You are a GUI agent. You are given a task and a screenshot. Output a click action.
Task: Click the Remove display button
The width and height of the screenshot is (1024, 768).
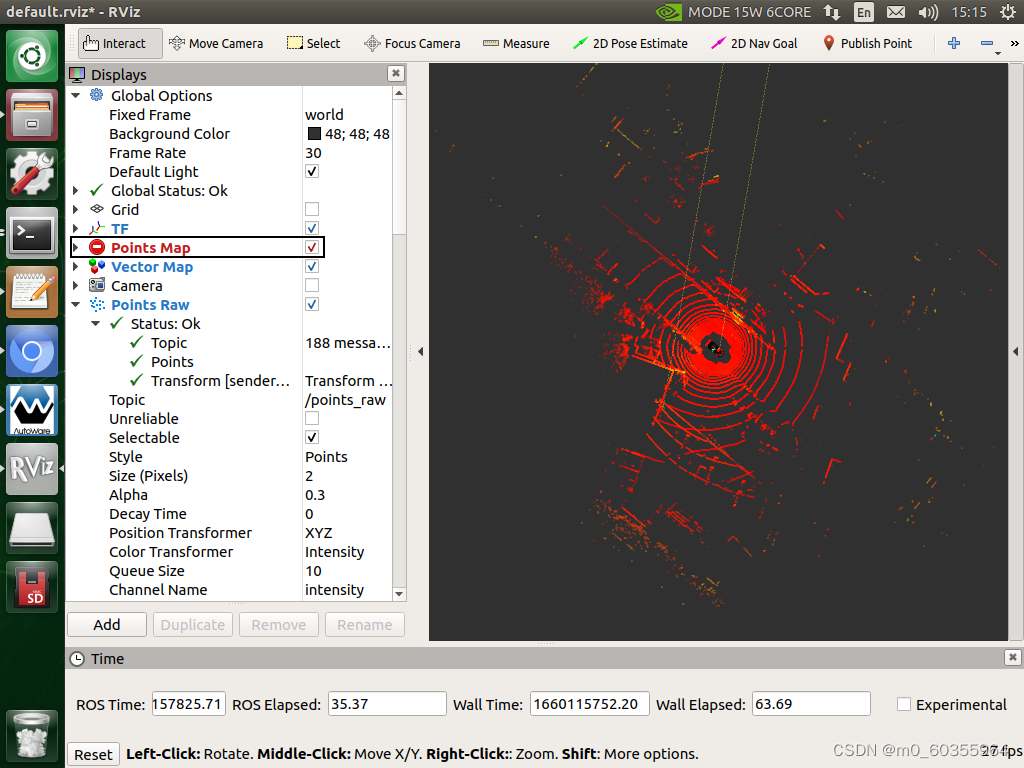[278, 624]
